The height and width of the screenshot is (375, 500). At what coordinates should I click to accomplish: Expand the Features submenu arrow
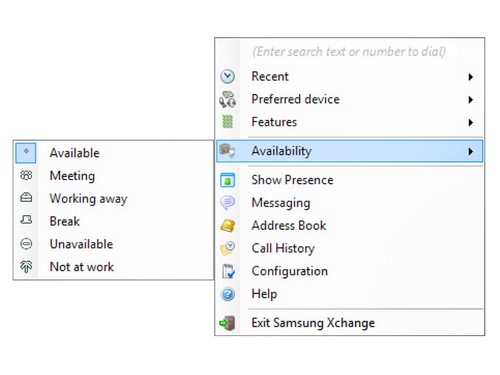pyautogui.click(x=470, y=122)
